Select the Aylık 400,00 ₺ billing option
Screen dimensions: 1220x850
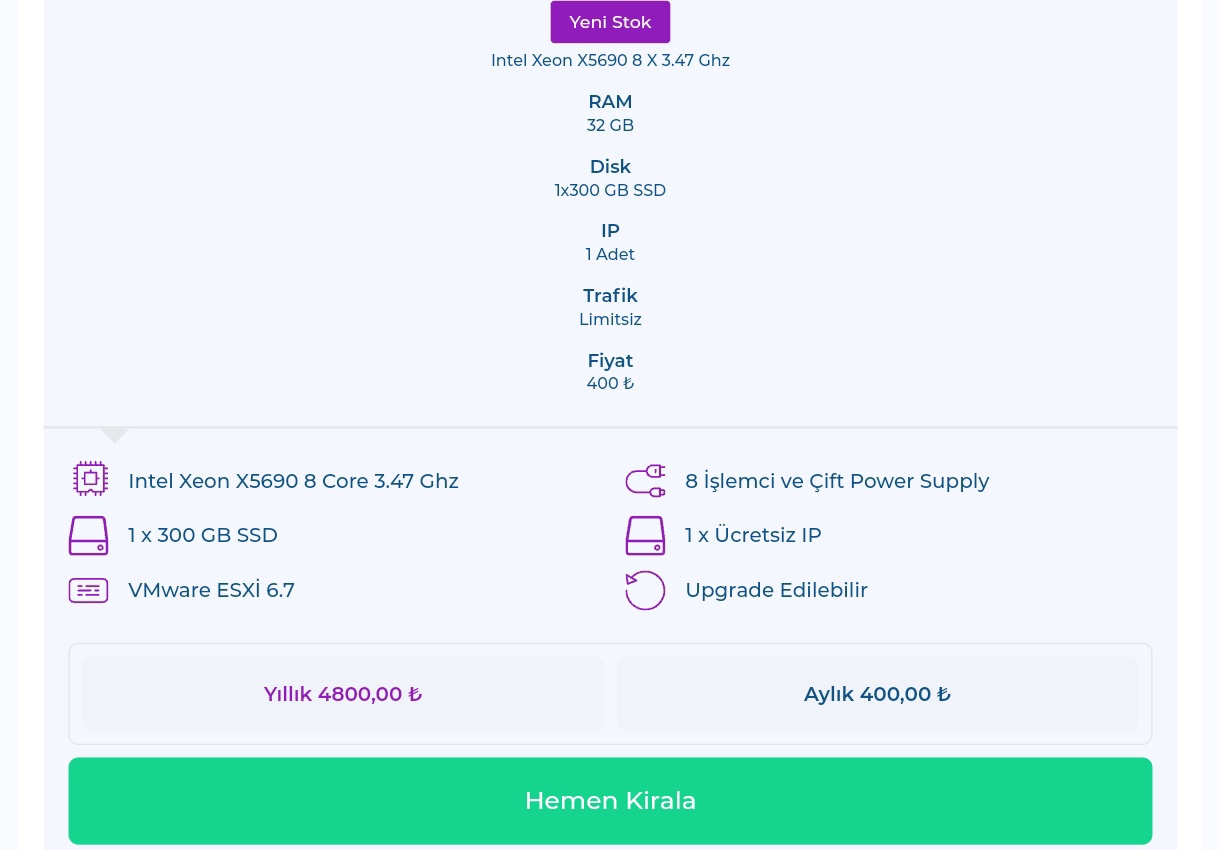pos(877,694)
